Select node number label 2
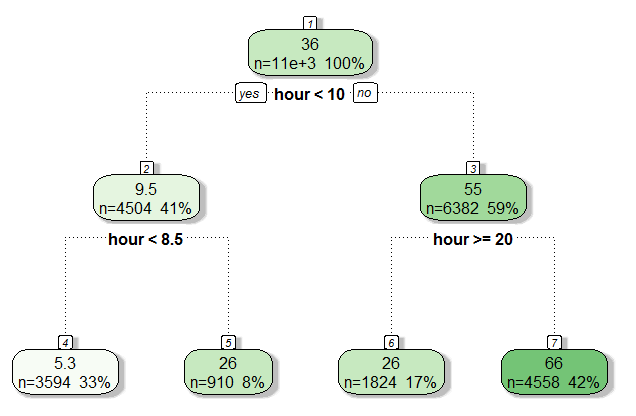636x416 pixels. [146, 168]
